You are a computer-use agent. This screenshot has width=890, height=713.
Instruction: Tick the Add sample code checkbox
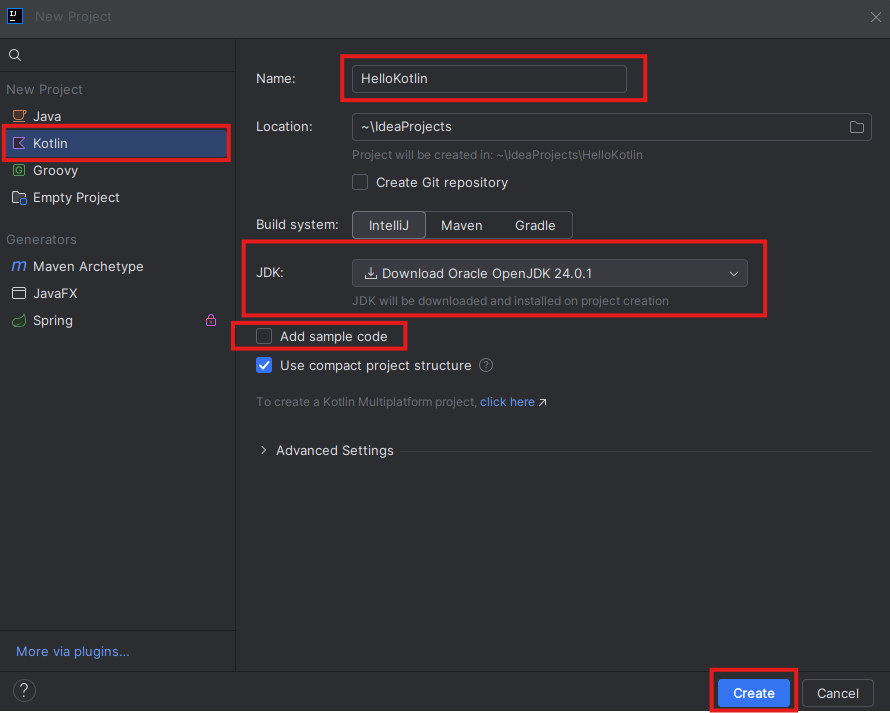[x=264, y=336]
